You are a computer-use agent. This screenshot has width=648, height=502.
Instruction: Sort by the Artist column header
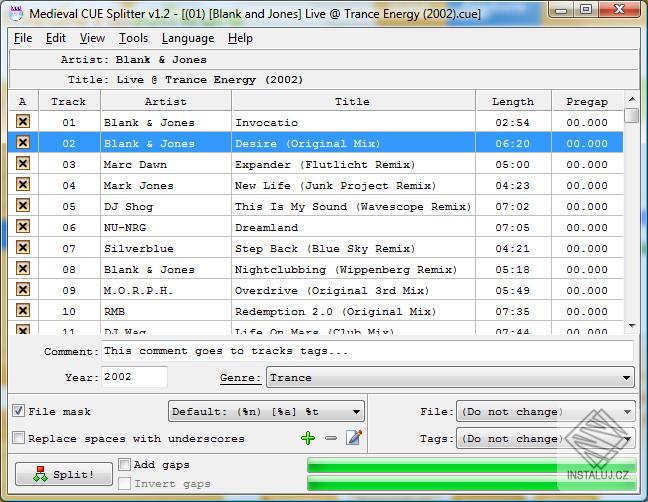click(x=166, y=101)
